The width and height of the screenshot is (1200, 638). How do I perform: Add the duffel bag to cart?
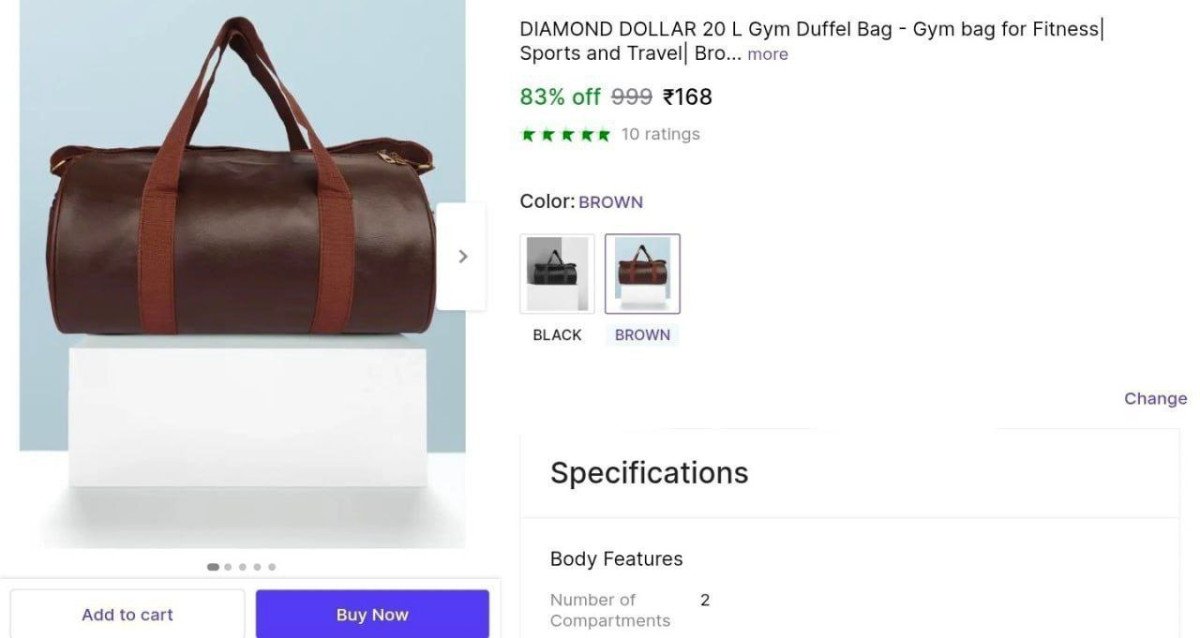coord(127,614)
